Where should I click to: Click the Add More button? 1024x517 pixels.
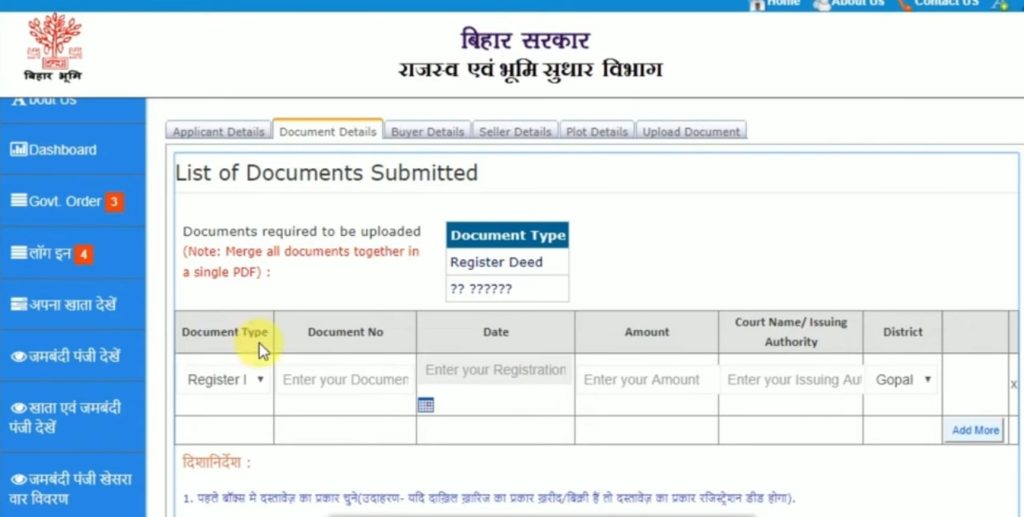coord(974,430)
